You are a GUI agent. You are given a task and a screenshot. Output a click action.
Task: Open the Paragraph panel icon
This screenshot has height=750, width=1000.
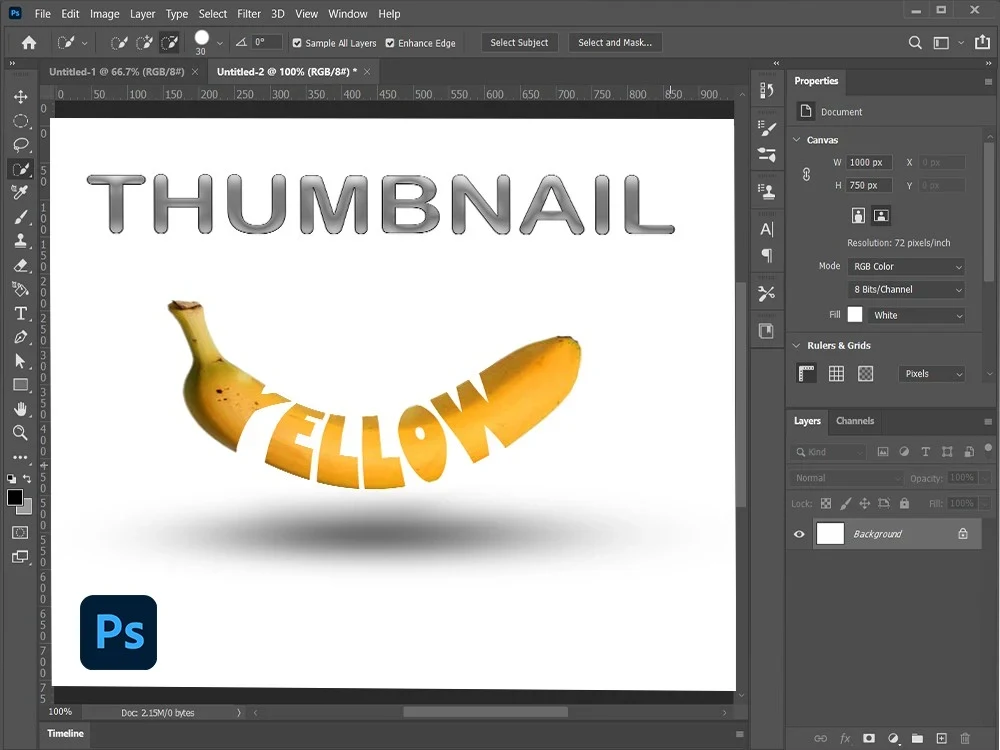[x=766, y=256]
